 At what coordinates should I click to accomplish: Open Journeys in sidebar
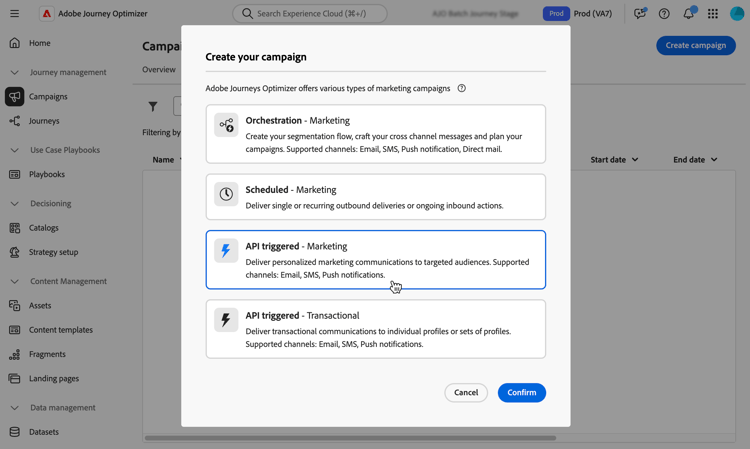pyautogui.click(x=44, y=121)
